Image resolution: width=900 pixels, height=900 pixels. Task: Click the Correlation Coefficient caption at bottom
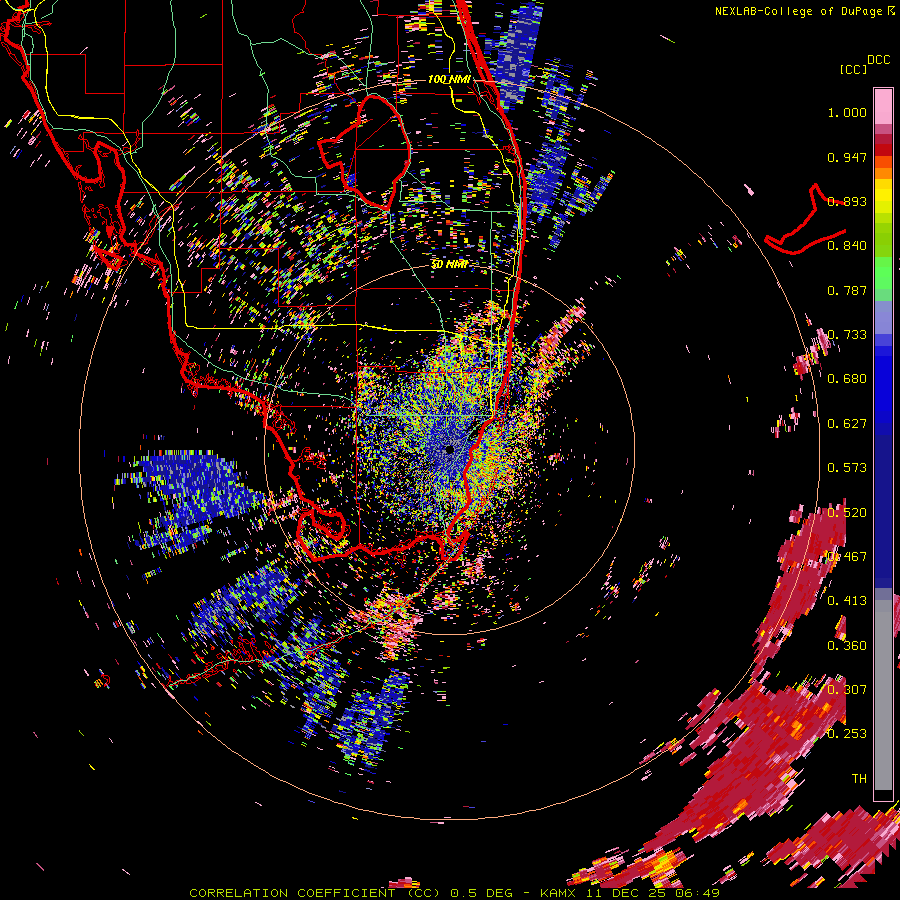[454, 893]
